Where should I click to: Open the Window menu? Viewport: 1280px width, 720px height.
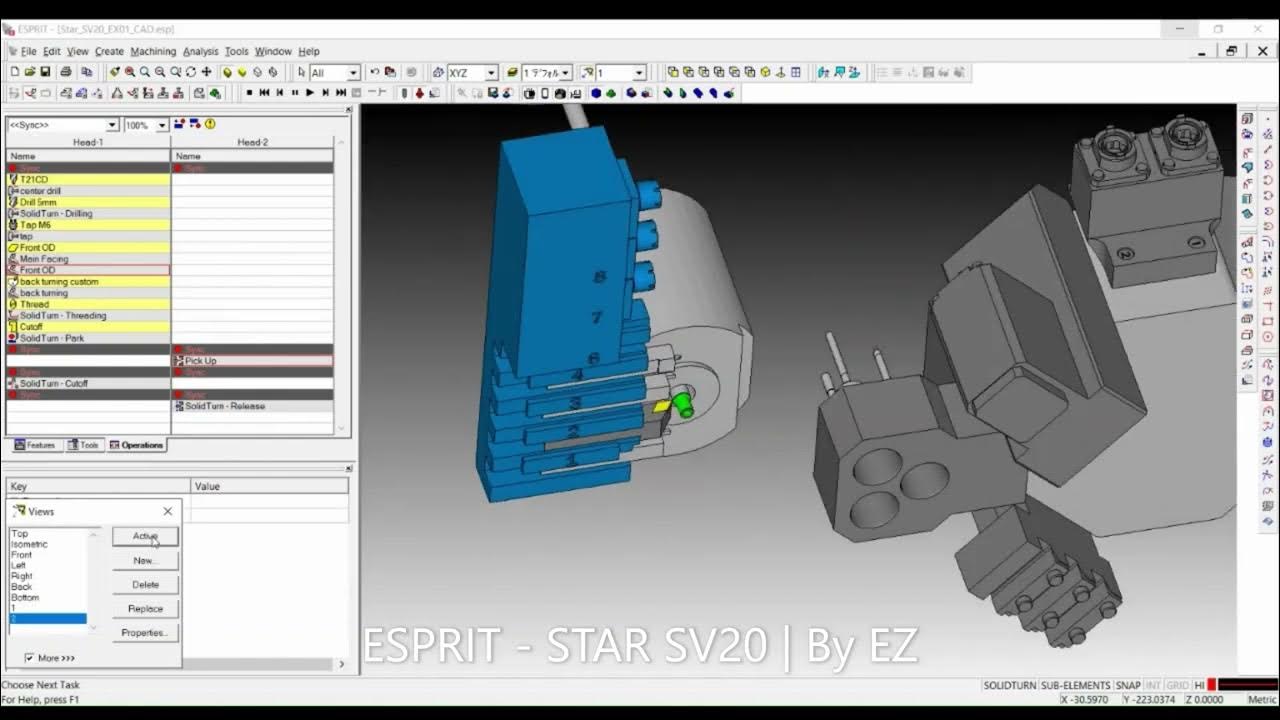pos(273,51)
